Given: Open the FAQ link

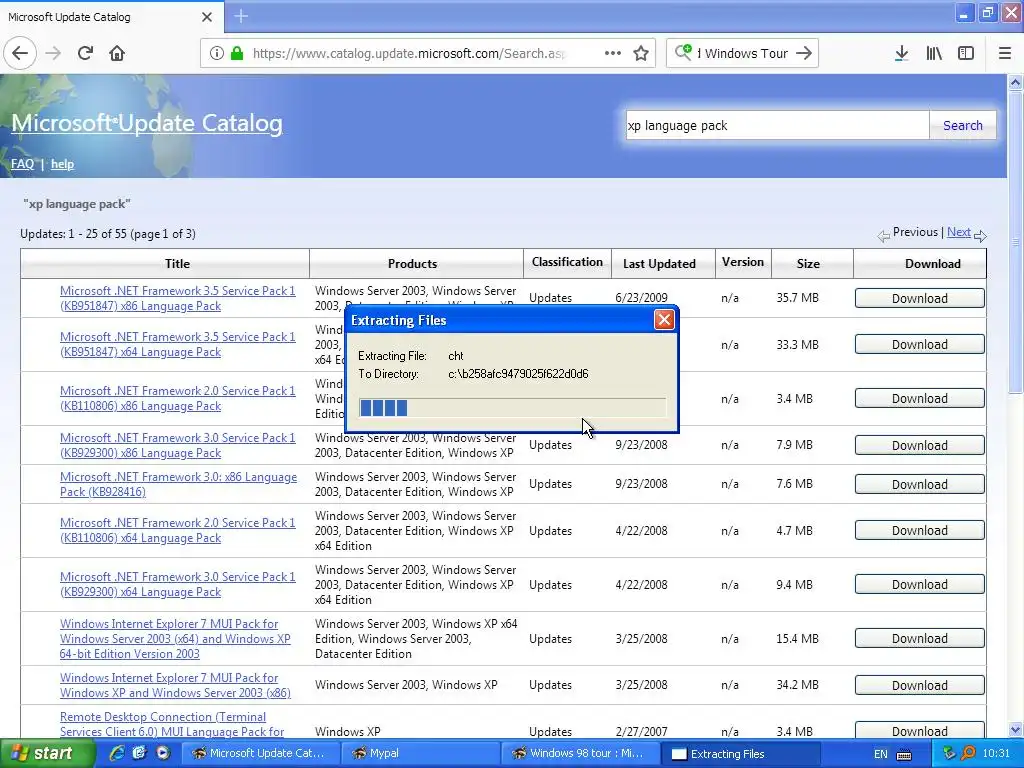Looking at the screenshot, I should coord(22,164).
